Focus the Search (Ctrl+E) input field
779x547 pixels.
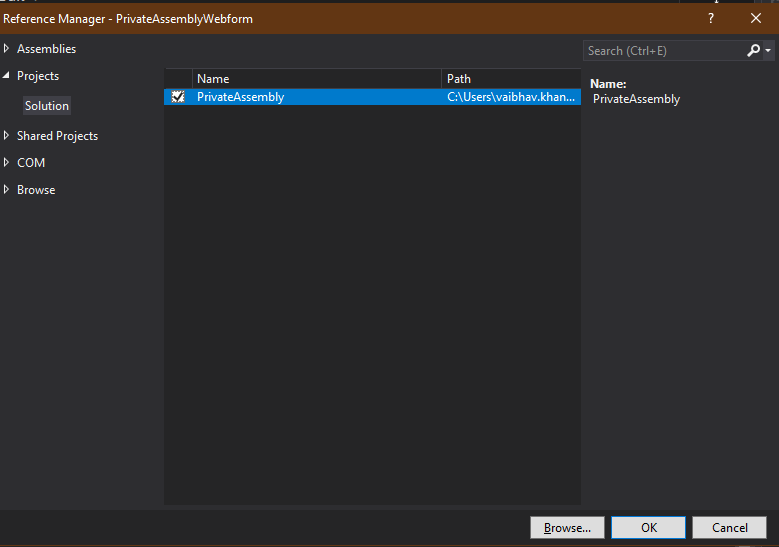pyautogui.click(x=662, y=50)
